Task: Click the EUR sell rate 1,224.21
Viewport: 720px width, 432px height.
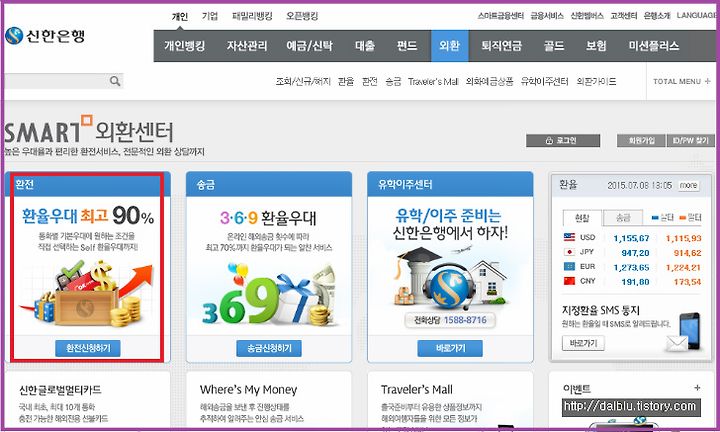Action: (684, 268)
